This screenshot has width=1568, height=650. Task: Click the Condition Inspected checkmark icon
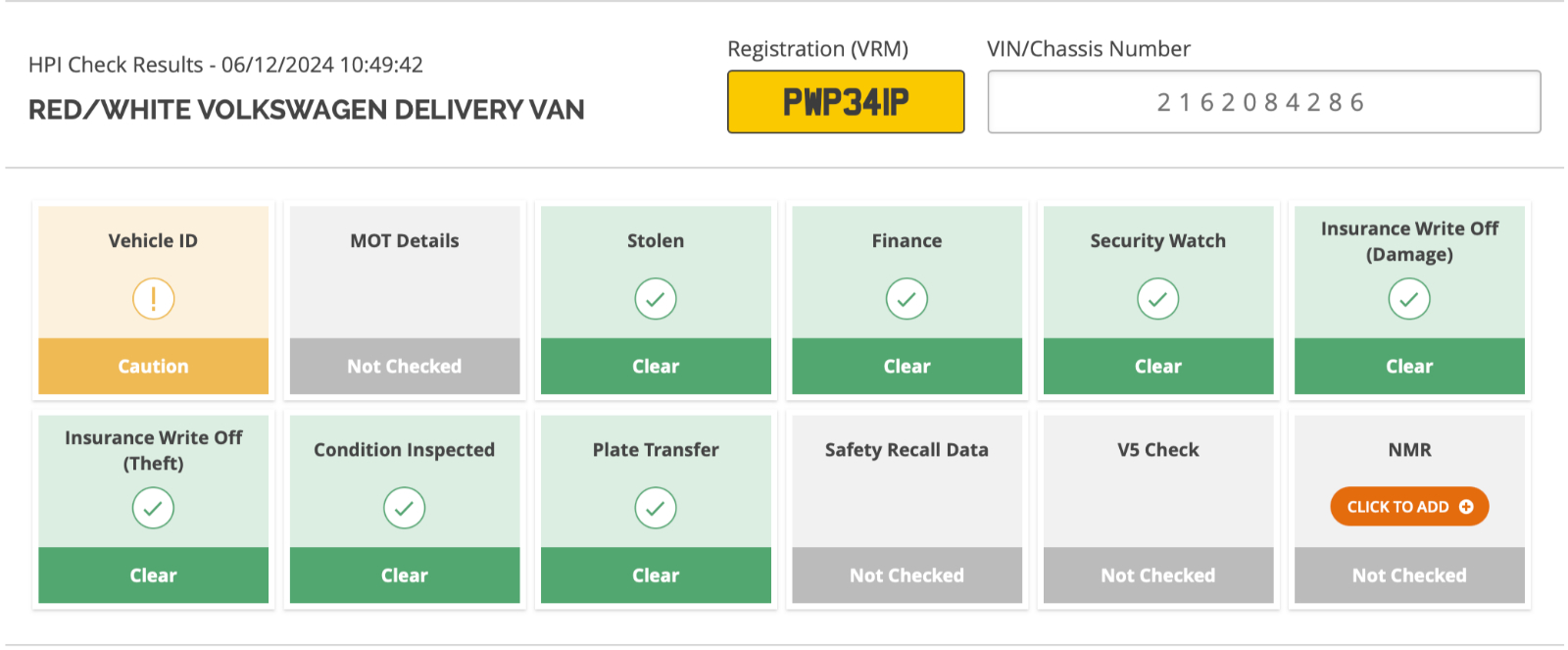pyautogui.click(x=405, y=508)
